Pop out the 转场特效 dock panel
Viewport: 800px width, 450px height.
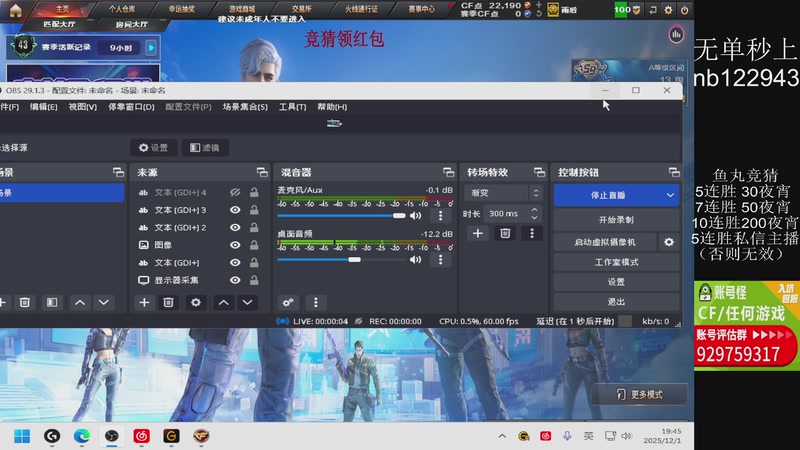coord(539,172)
